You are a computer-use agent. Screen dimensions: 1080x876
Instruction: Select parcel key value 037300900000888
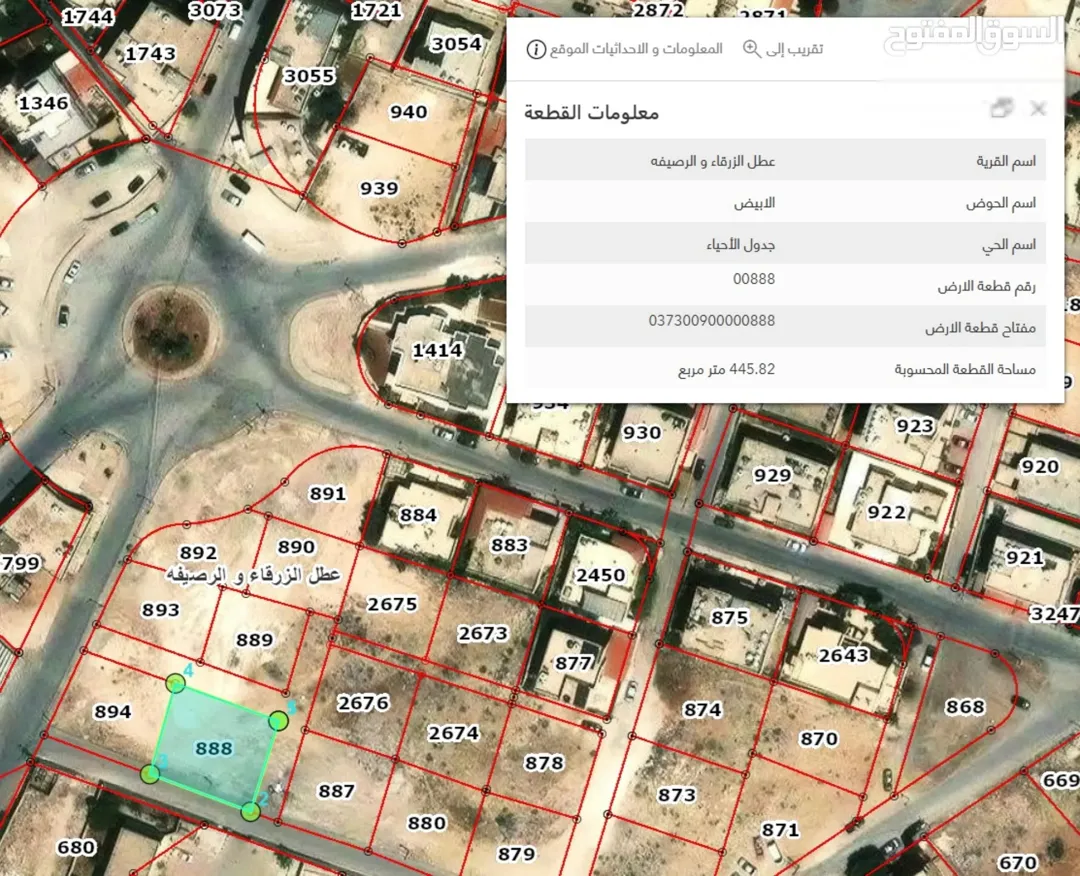click(x=712, y=320)
